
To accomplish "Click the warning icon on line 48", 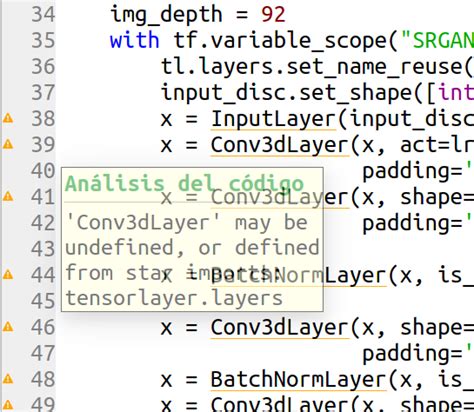I will pos(8,379).
